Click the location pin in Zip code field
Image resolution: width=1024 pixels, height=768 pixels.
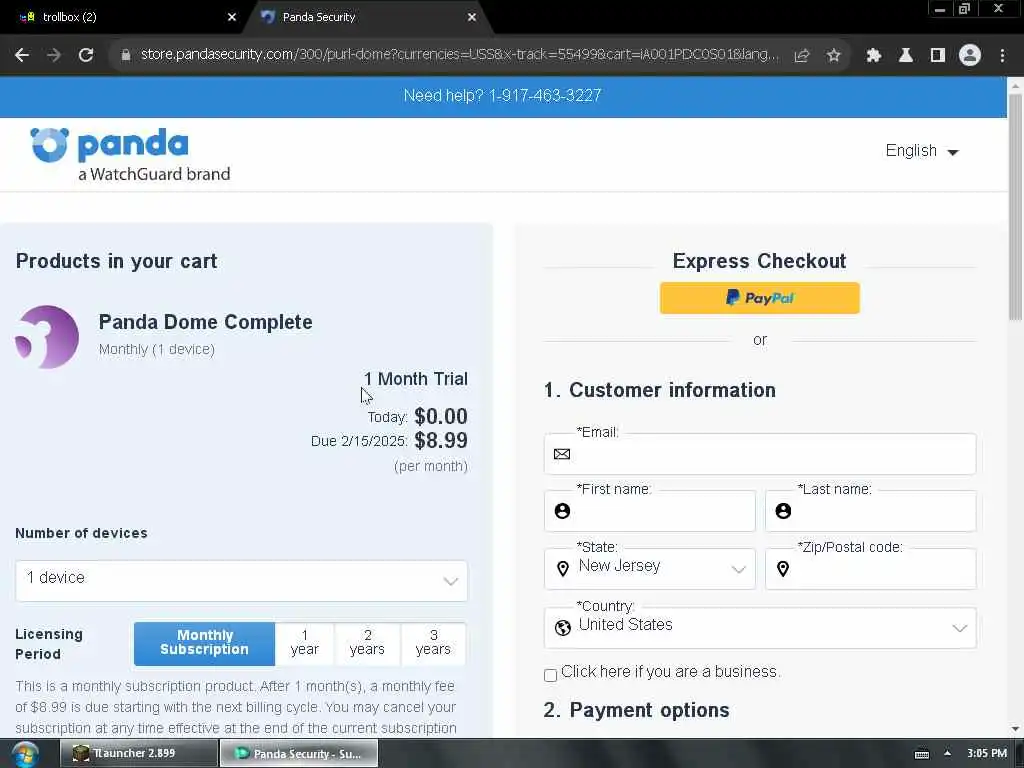(783, 569)
